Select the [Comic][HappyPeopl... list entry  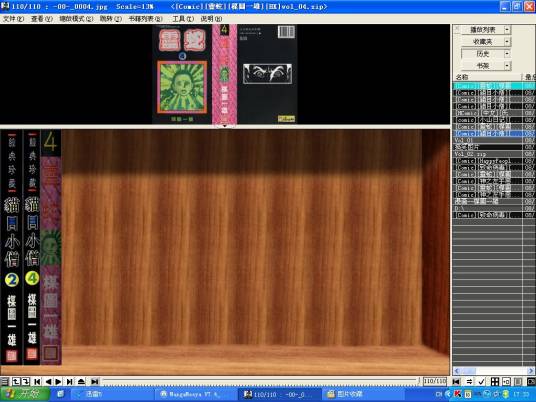(494, 161)
